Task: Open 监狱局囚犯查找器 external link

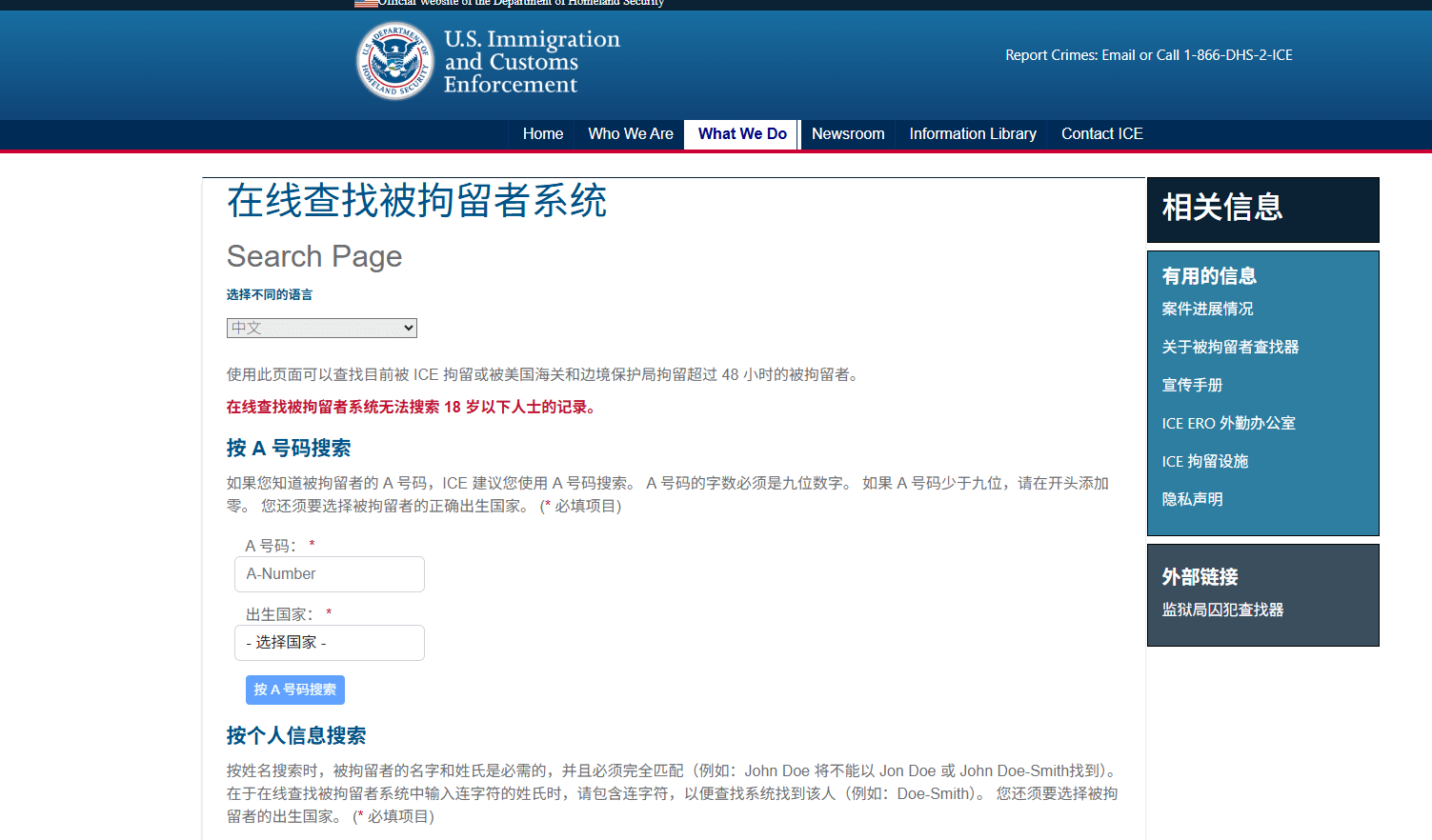Action: (x=1222, y=610)
